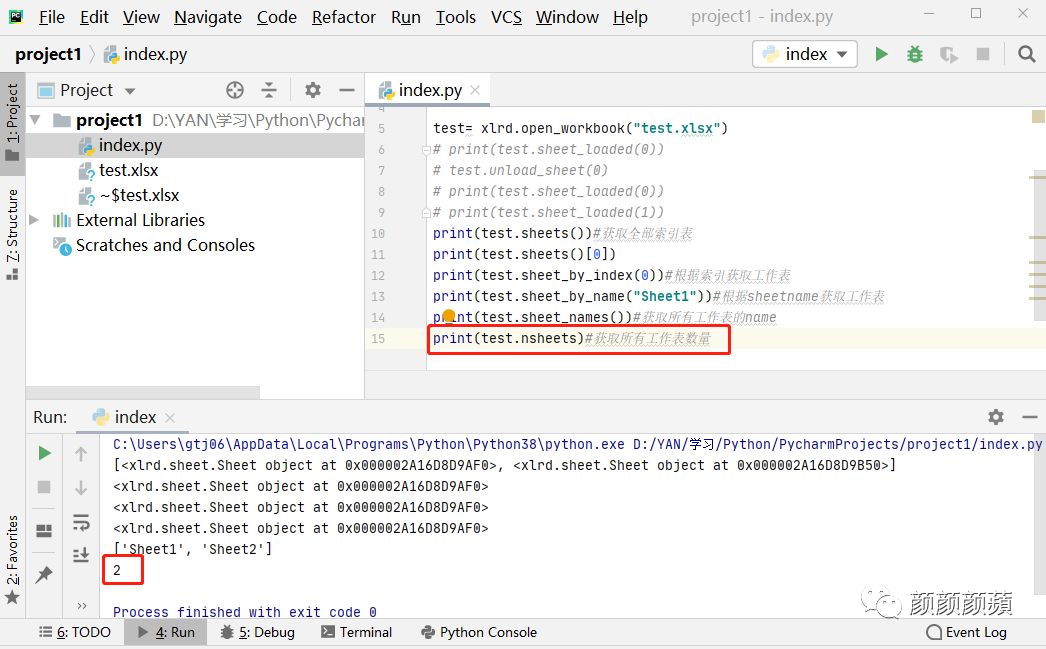Image resolution: width=1046 pixels, height=649 pixels.
Task: Expand the External Libraries node
Action: pos(34,220)
